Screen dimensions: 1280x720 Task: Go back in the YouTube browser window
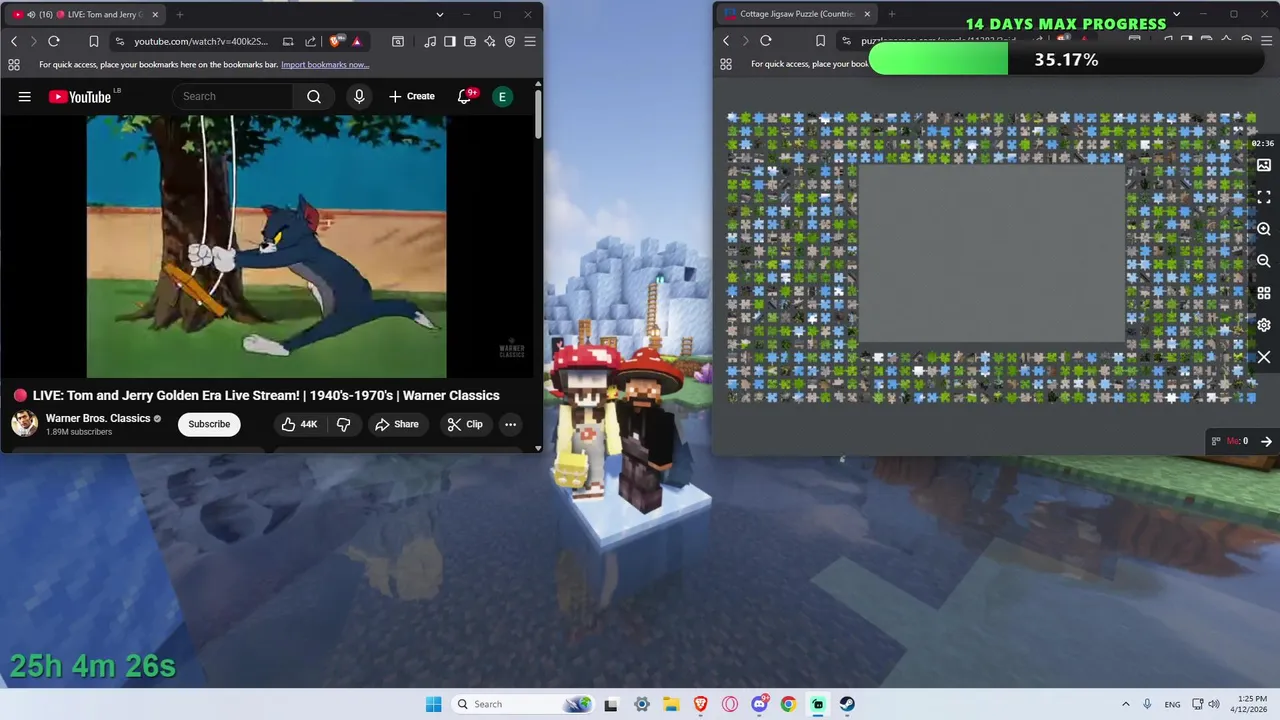(14, 41)
